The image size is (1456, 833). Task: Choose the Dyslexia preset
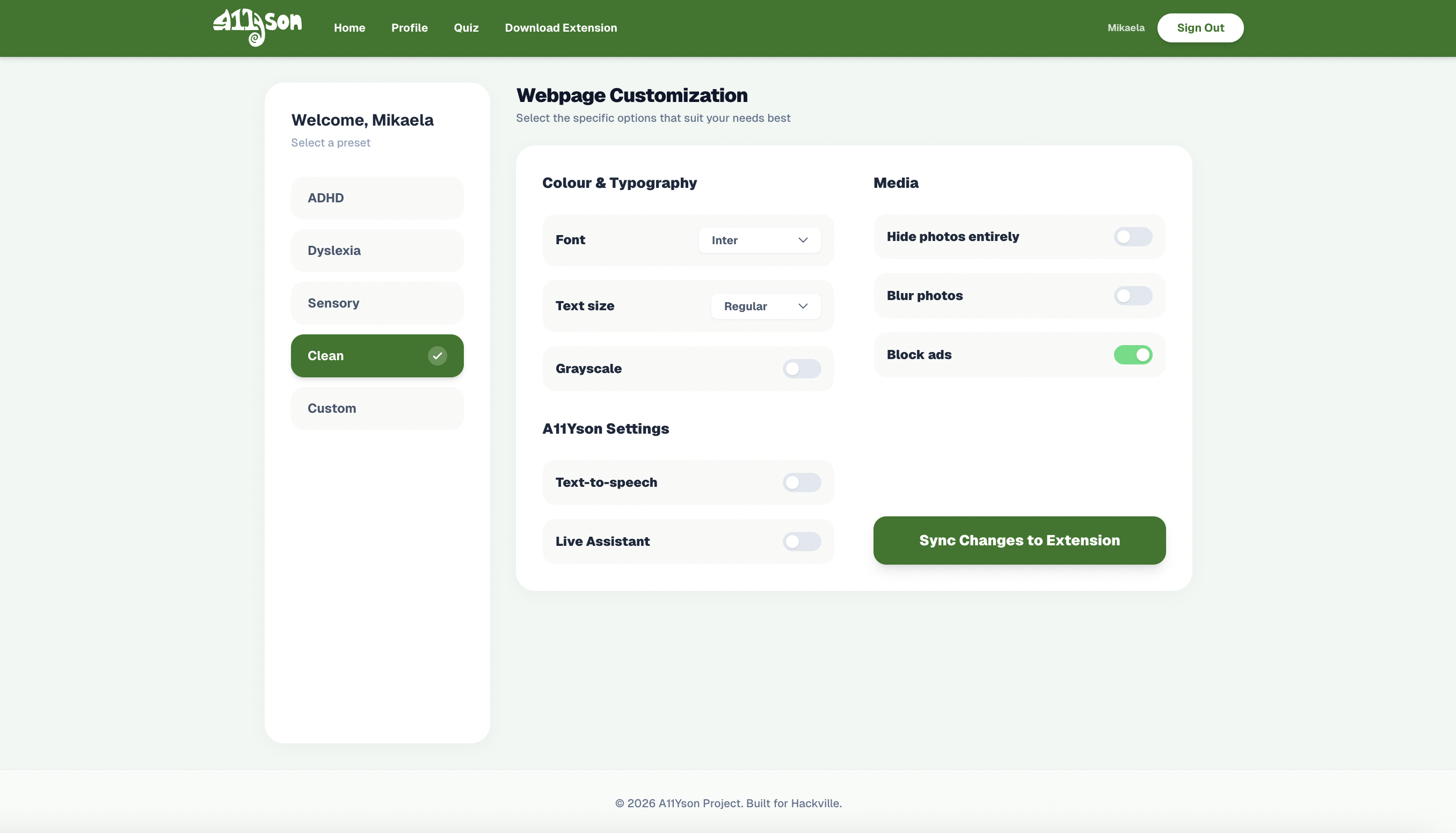click(376, 251)
